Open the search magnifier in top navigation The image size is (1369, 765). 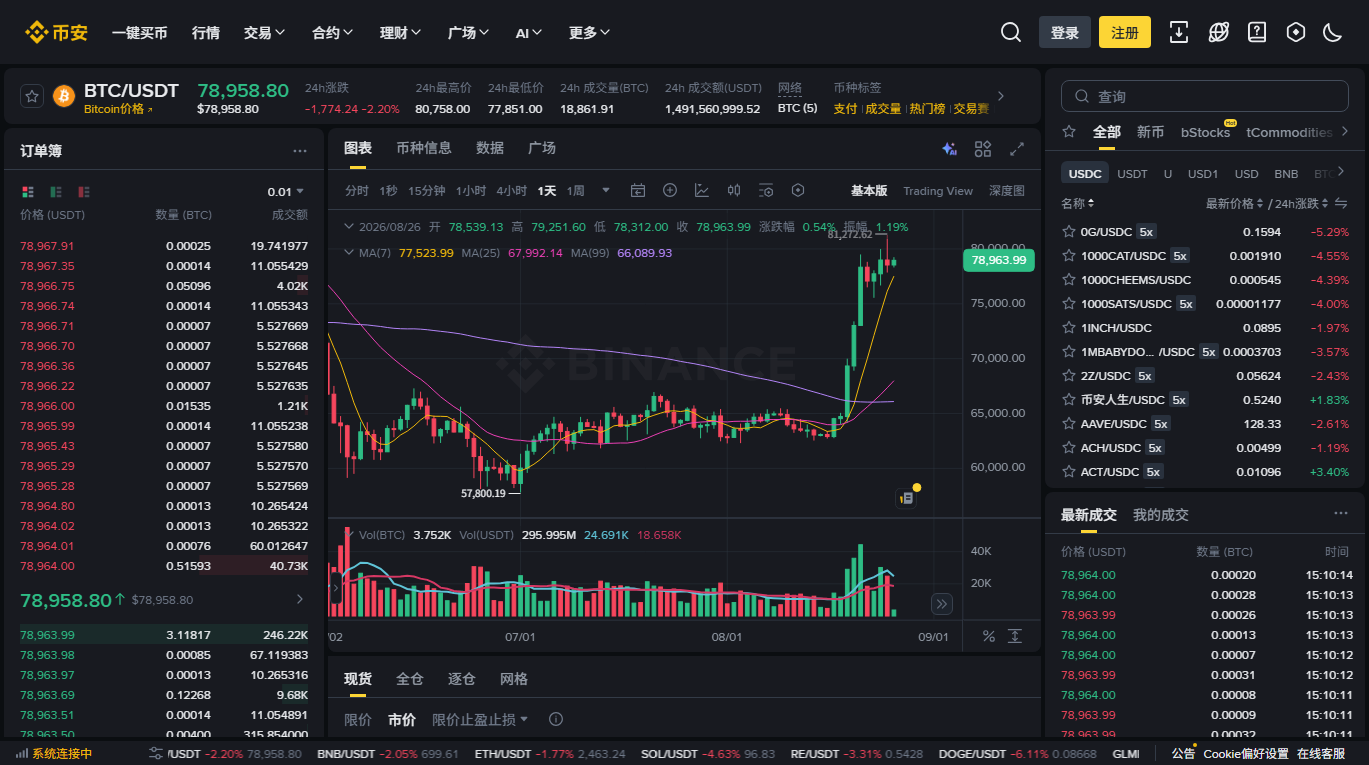(1011, 32)
